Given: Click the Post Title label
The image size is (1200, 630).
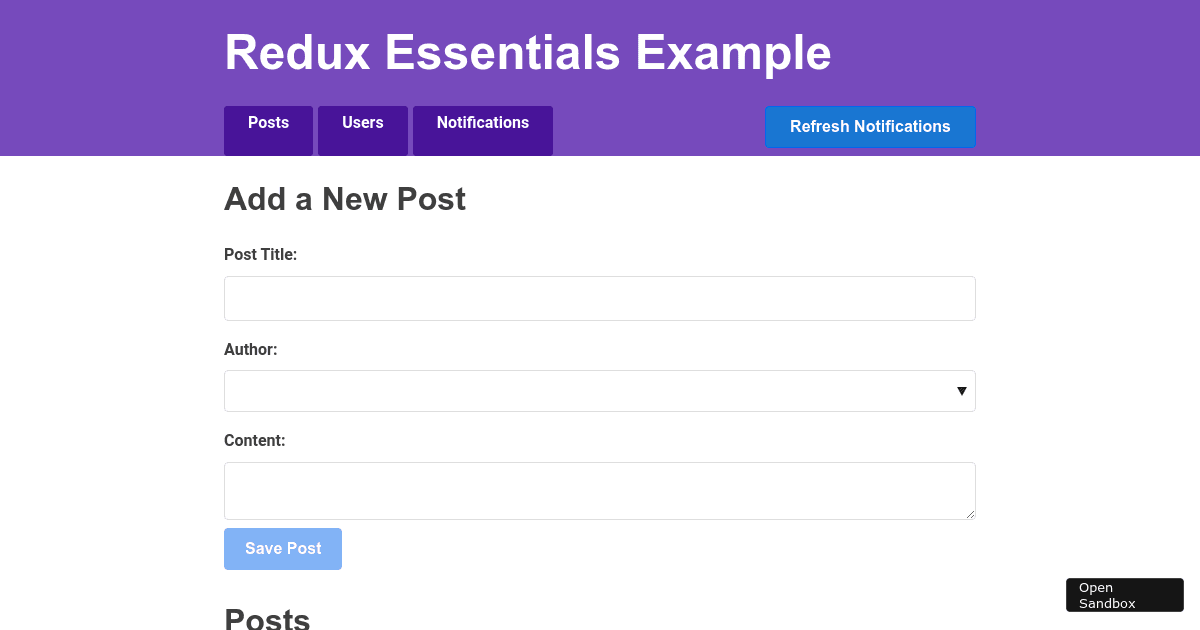Looking at the screenshot, I should point(260,255).
